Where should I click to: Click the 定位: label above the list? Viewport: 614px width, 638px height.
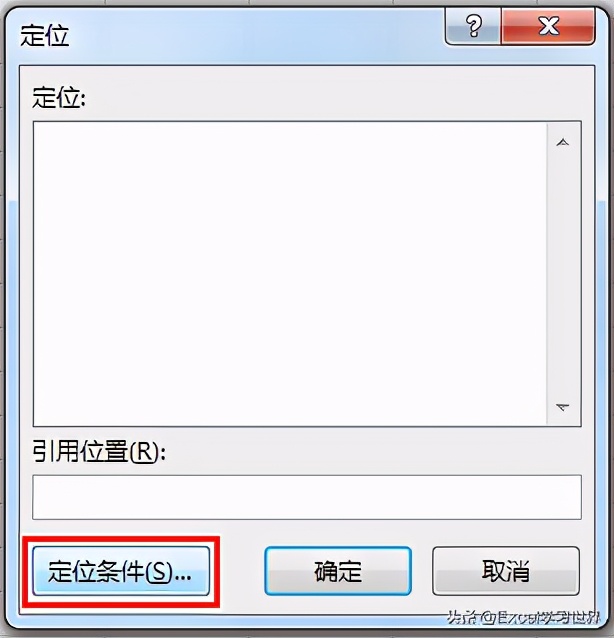point(59,98)
